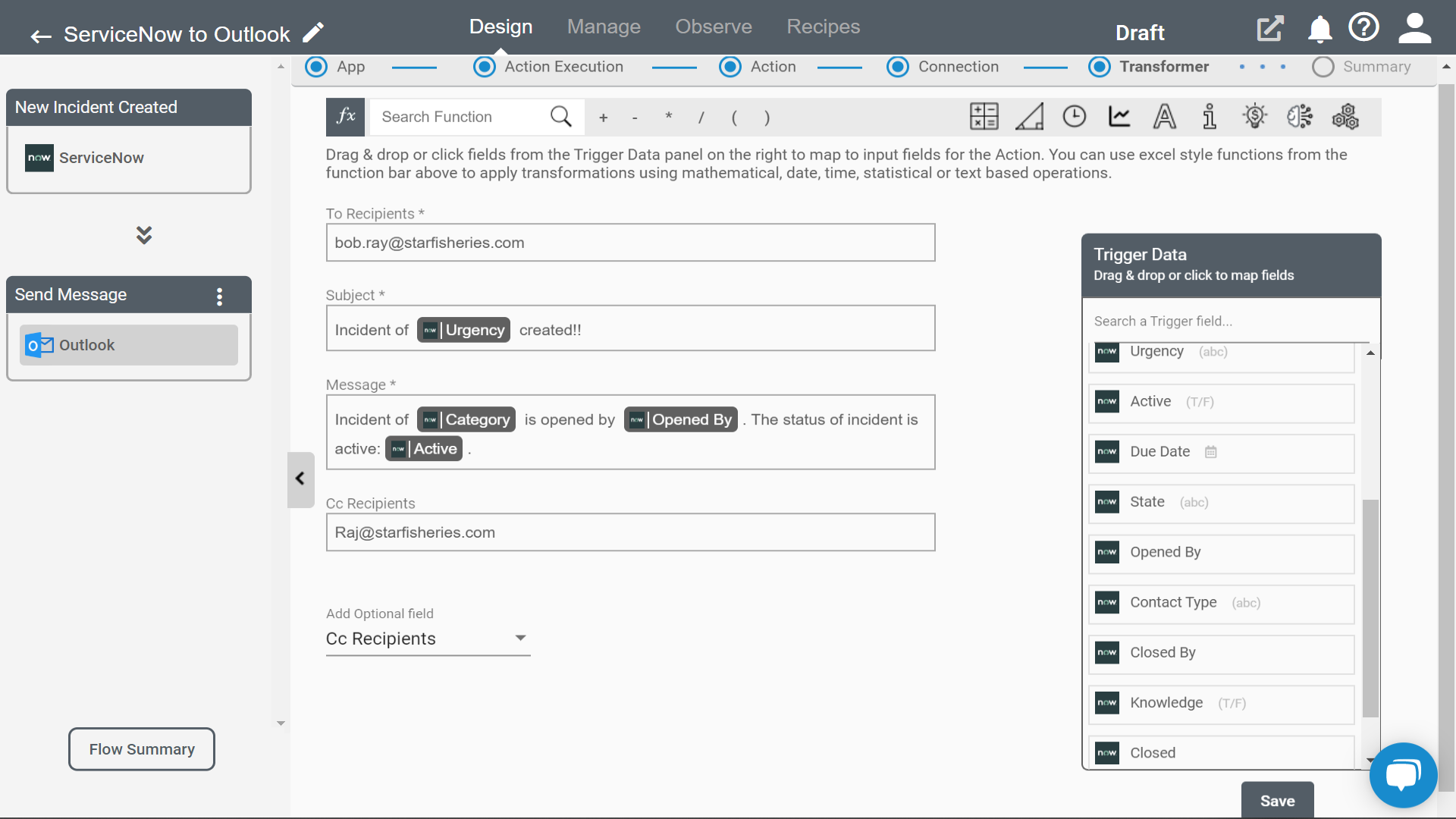
Task: Insert opening parenthesis
Action: point(734,118)
